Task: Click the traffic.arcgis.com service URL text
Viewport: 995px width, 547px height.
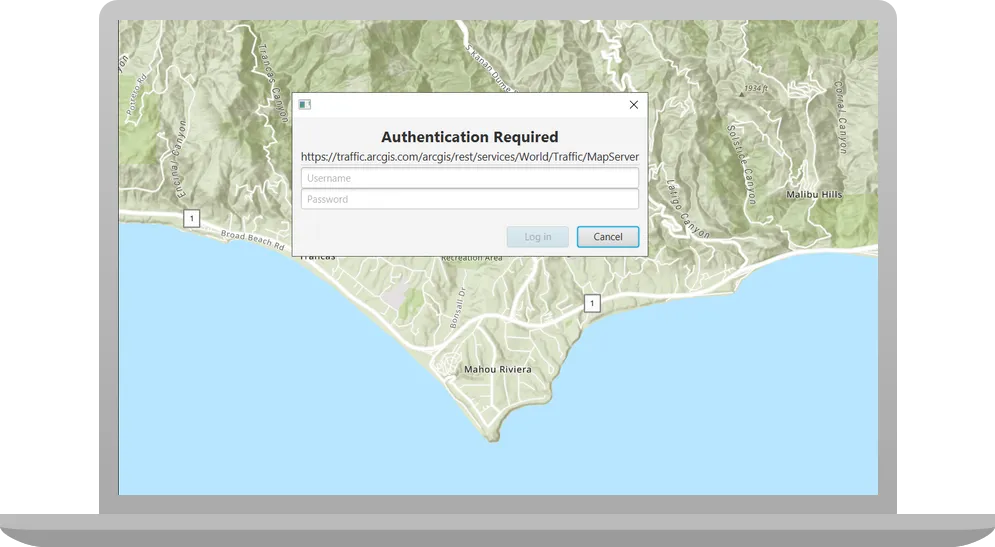Action: 470,157
